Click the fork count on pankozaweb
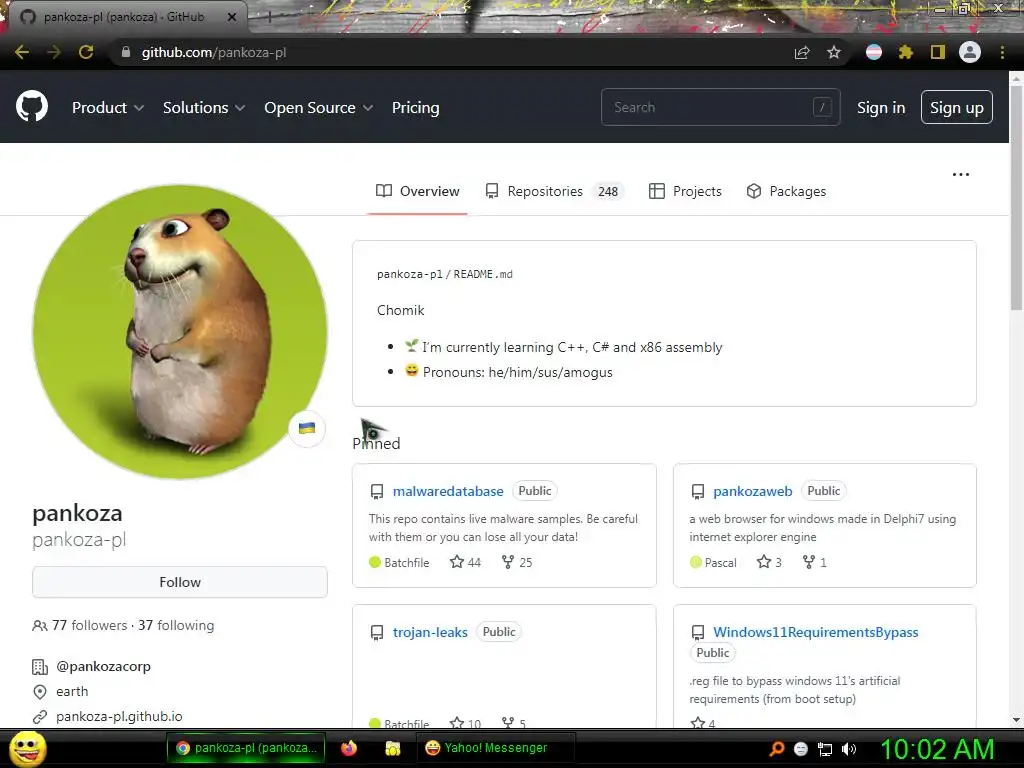The image size is (1024, 768). (x=815, y=562)
